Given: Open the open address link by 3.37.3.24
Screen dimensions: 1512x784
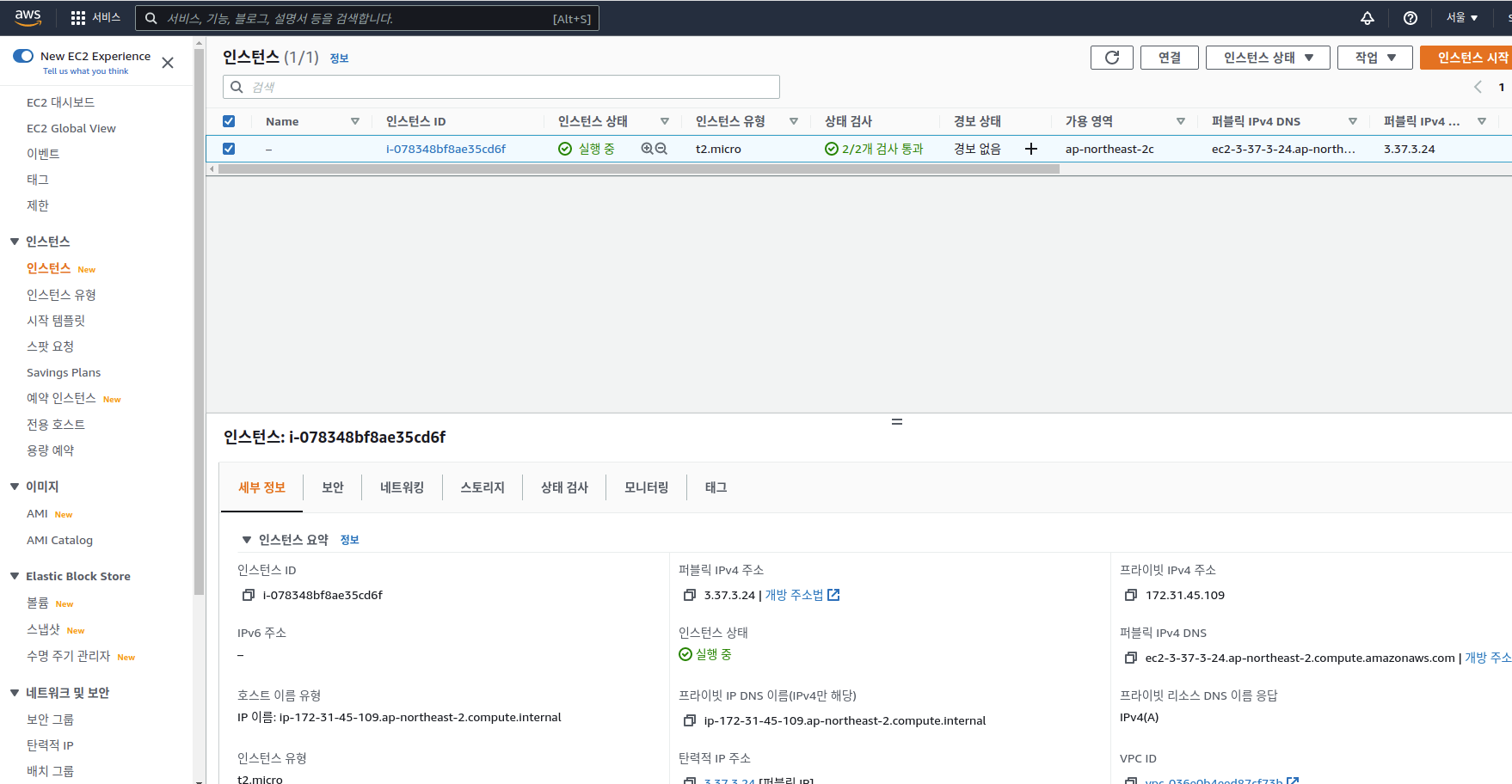Looking at the screenshot, I should [x=794, y=595].
